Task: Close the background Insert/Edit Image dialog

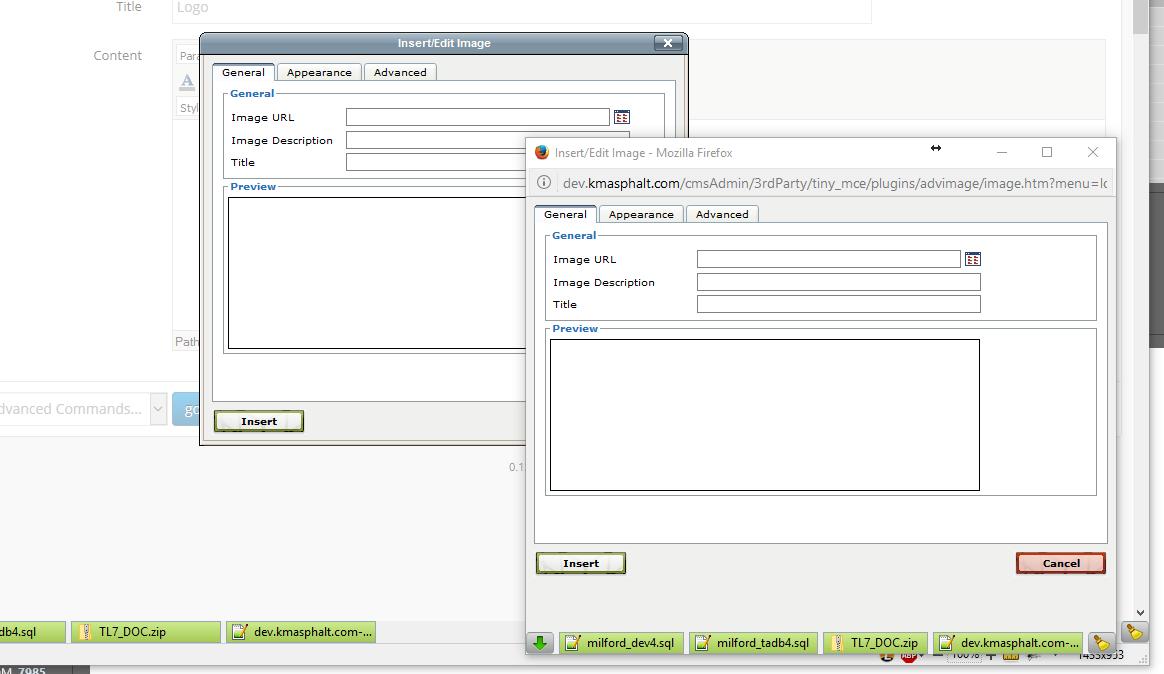Action: click(667, 43)
